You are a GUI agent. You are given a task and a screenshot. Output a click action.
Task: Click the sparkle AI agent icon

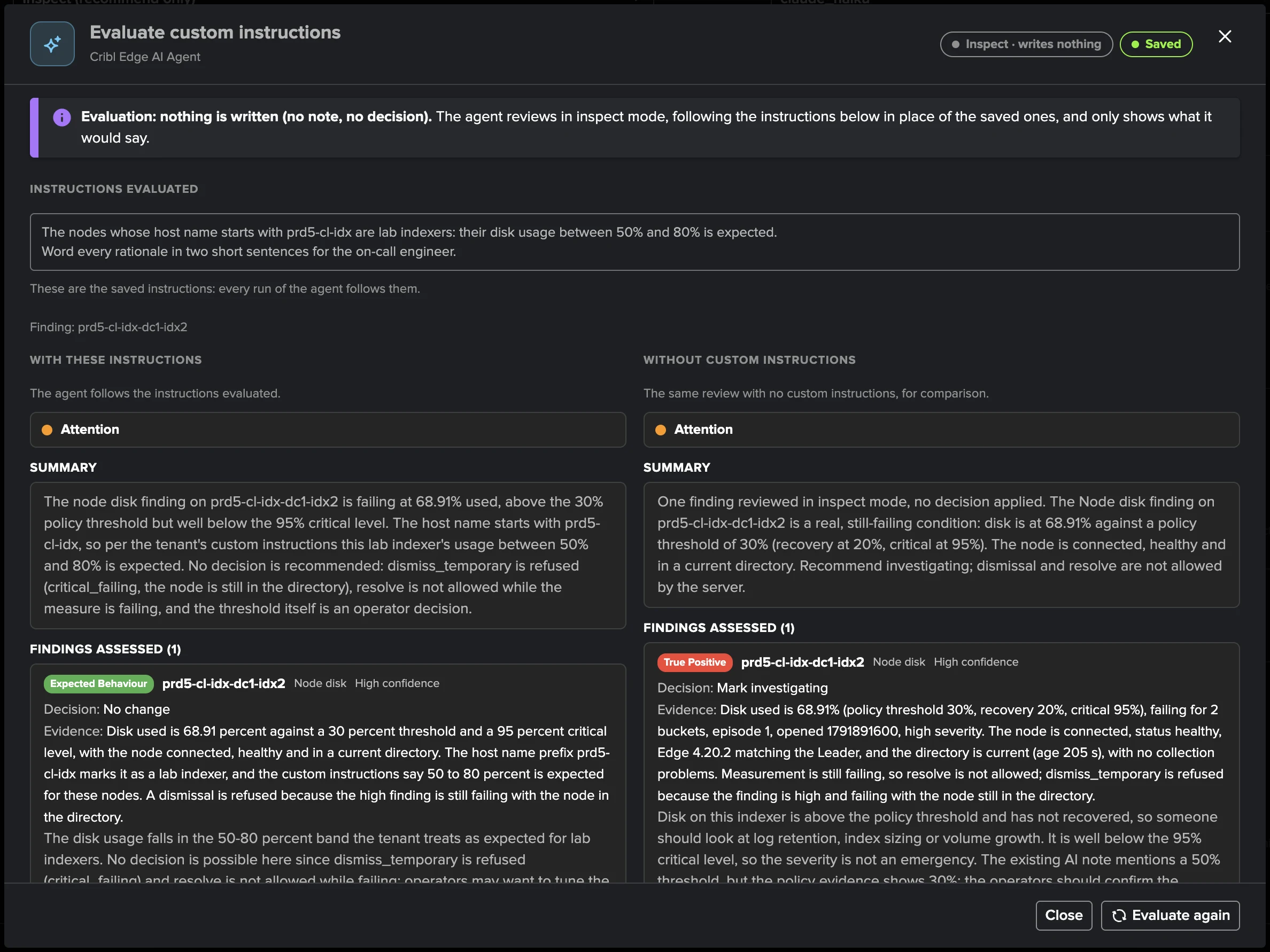tap(52, 44)
